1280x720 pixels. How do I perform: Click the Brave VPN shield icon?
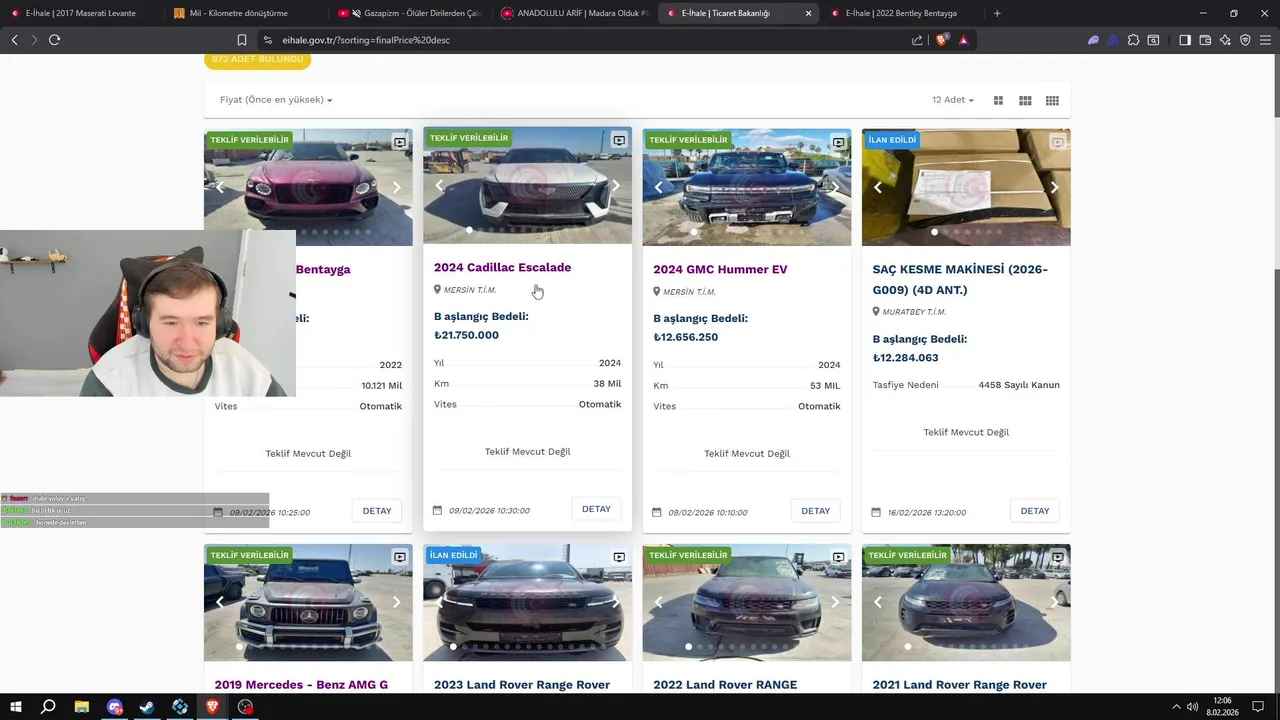point(1245,40)
